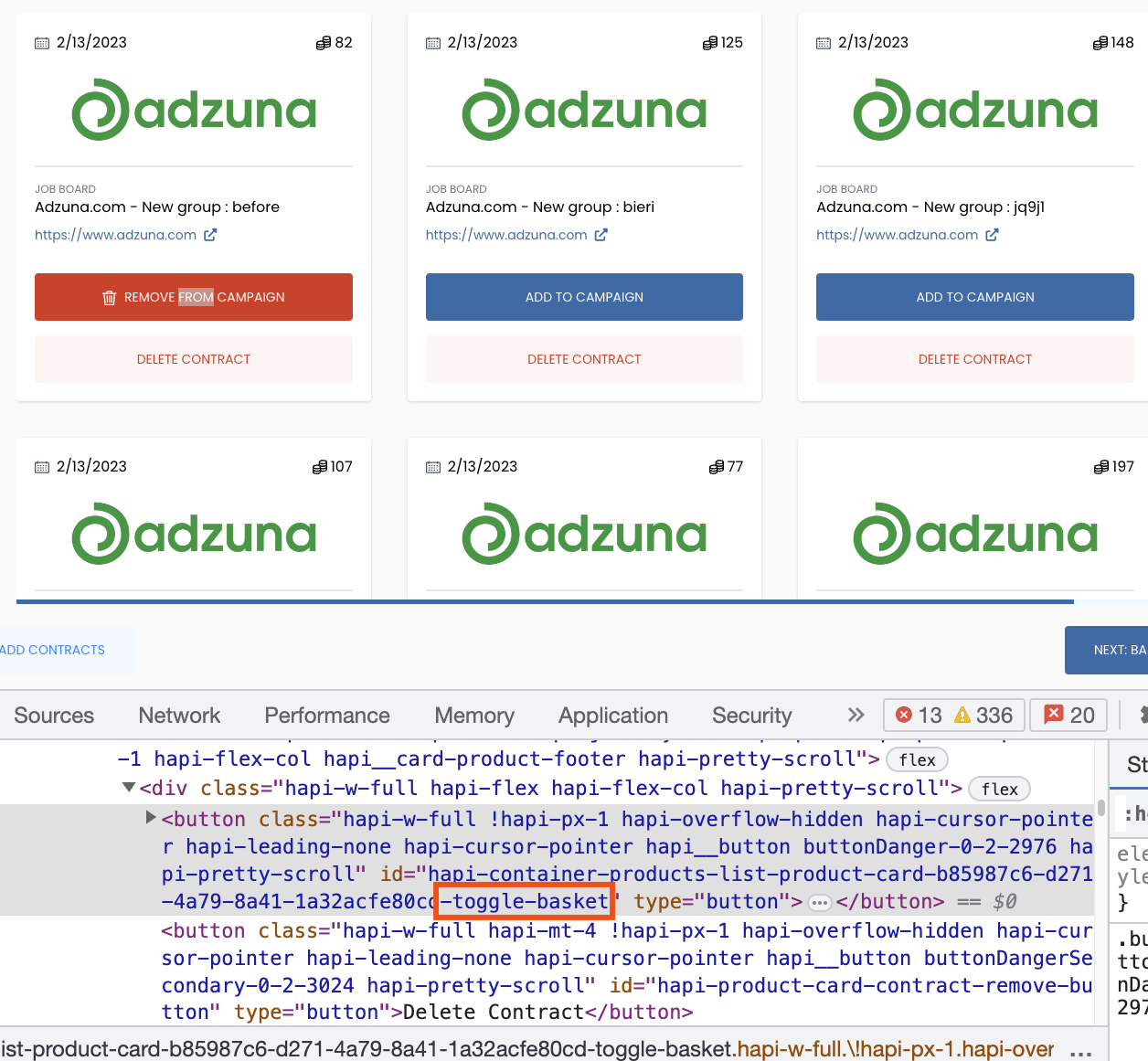
Task: Click the Next button at bottom right
Action: (1107, 650)
